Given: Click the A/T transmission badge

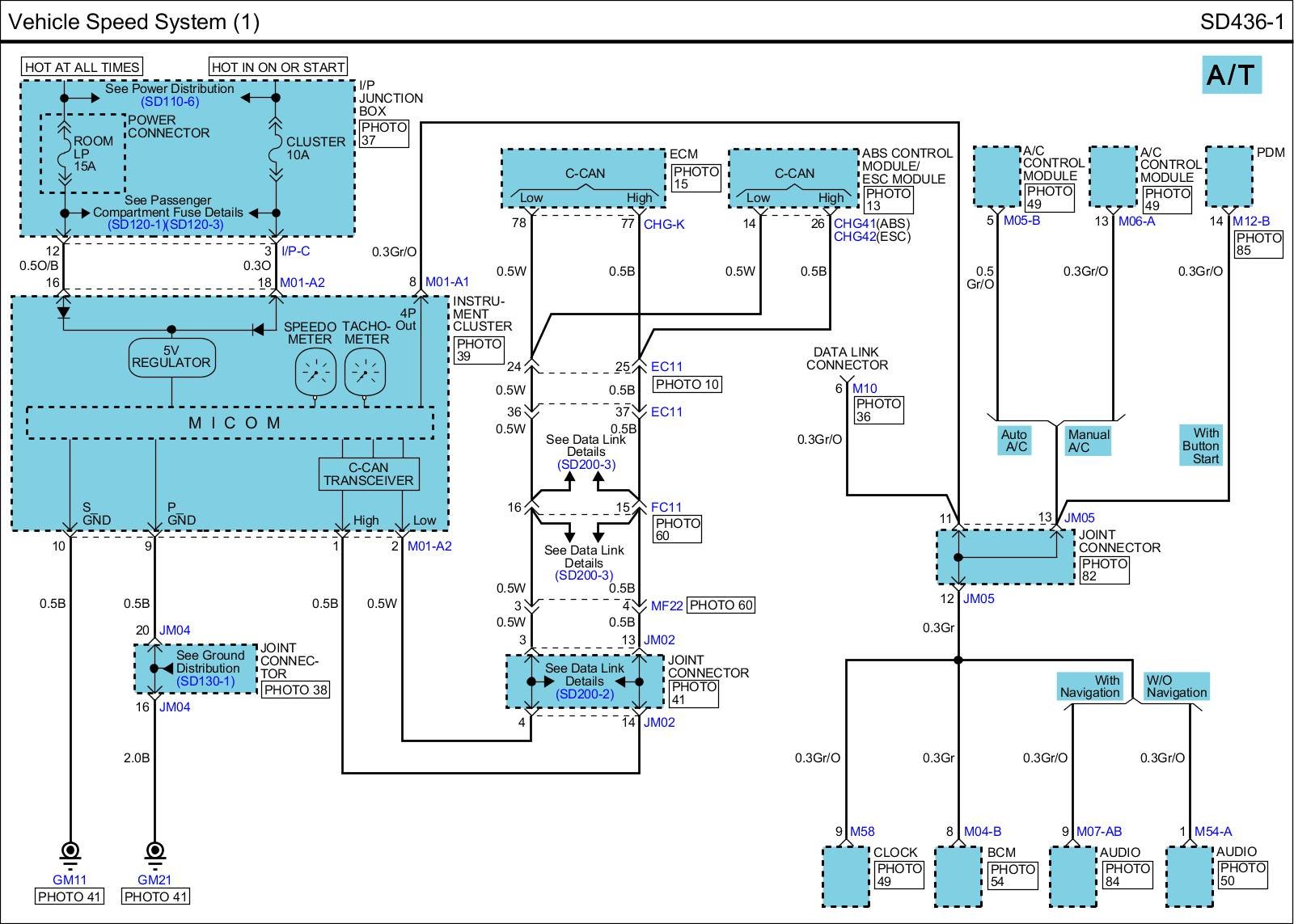Looking at the screenshot, I should click(1230, 75).
